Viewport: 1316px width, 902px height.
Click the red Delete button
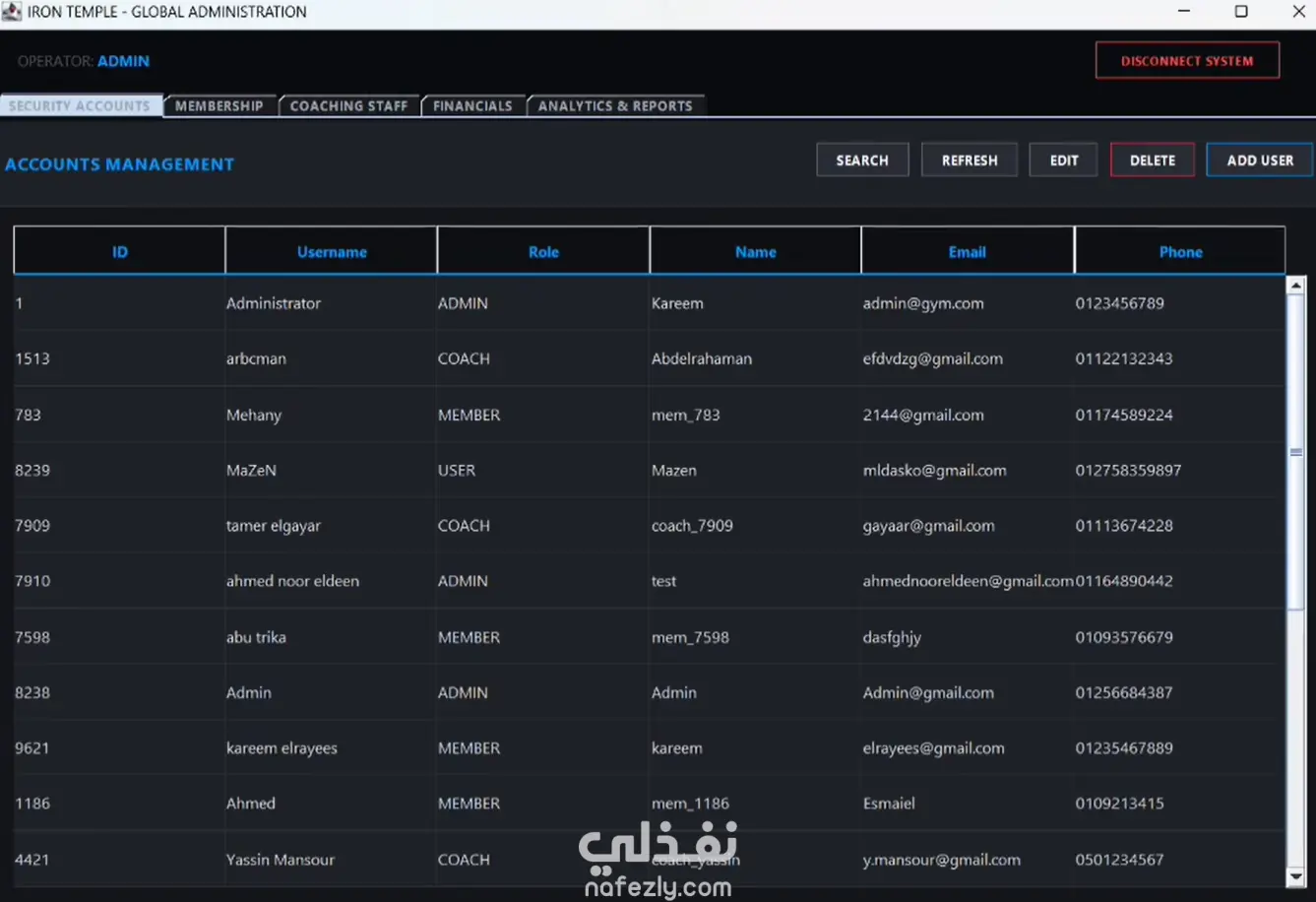coord(1153,160)
